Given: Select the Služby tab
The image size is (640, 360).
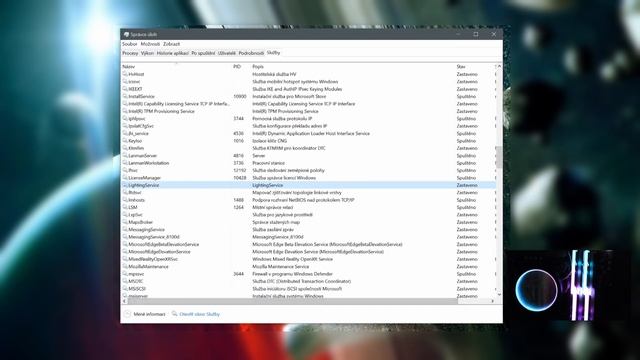Looking at the screenshot, I should click(273, 53).
